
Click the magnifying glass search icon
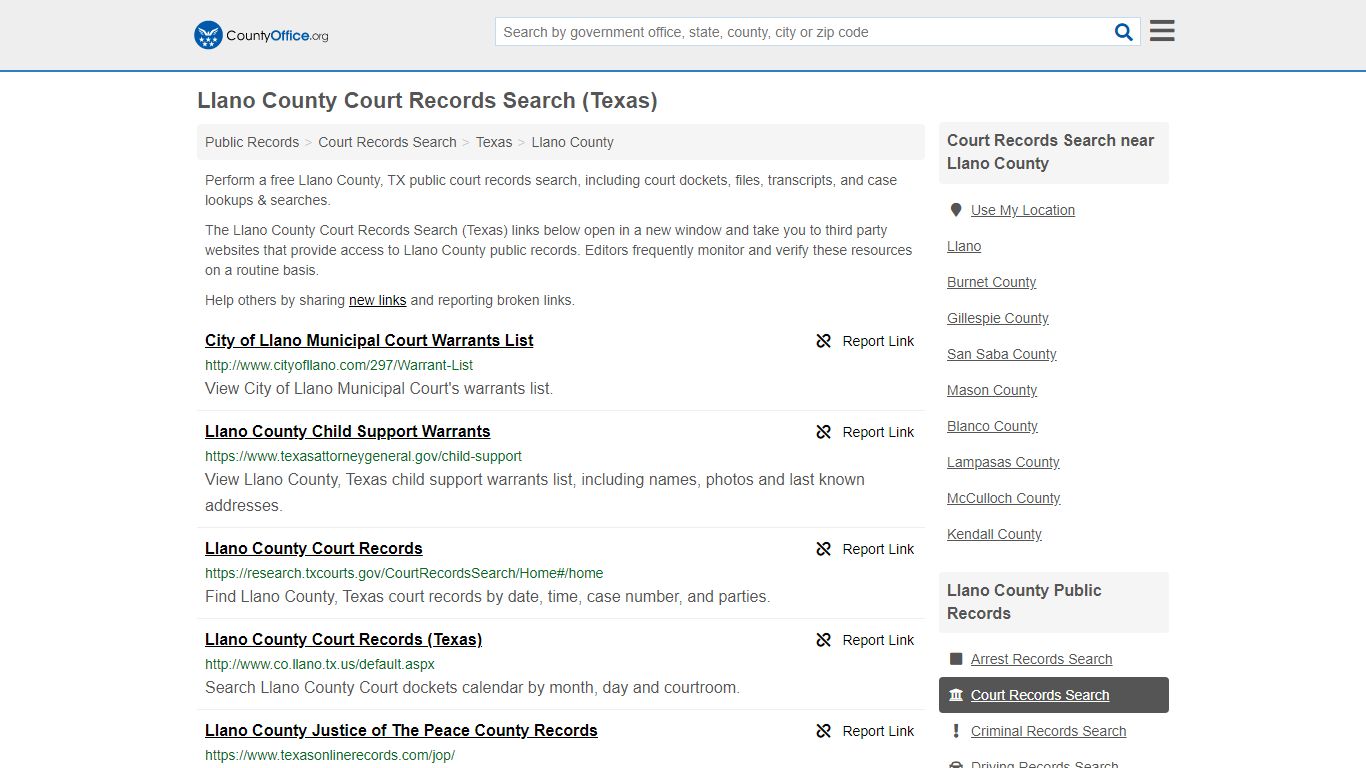(x=1124, y=32)
